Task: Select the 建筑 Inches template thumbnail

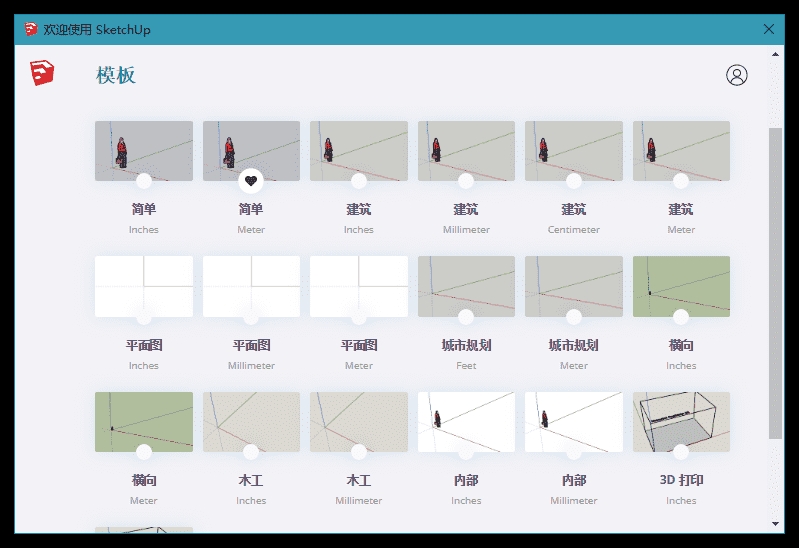Action: 358,150
